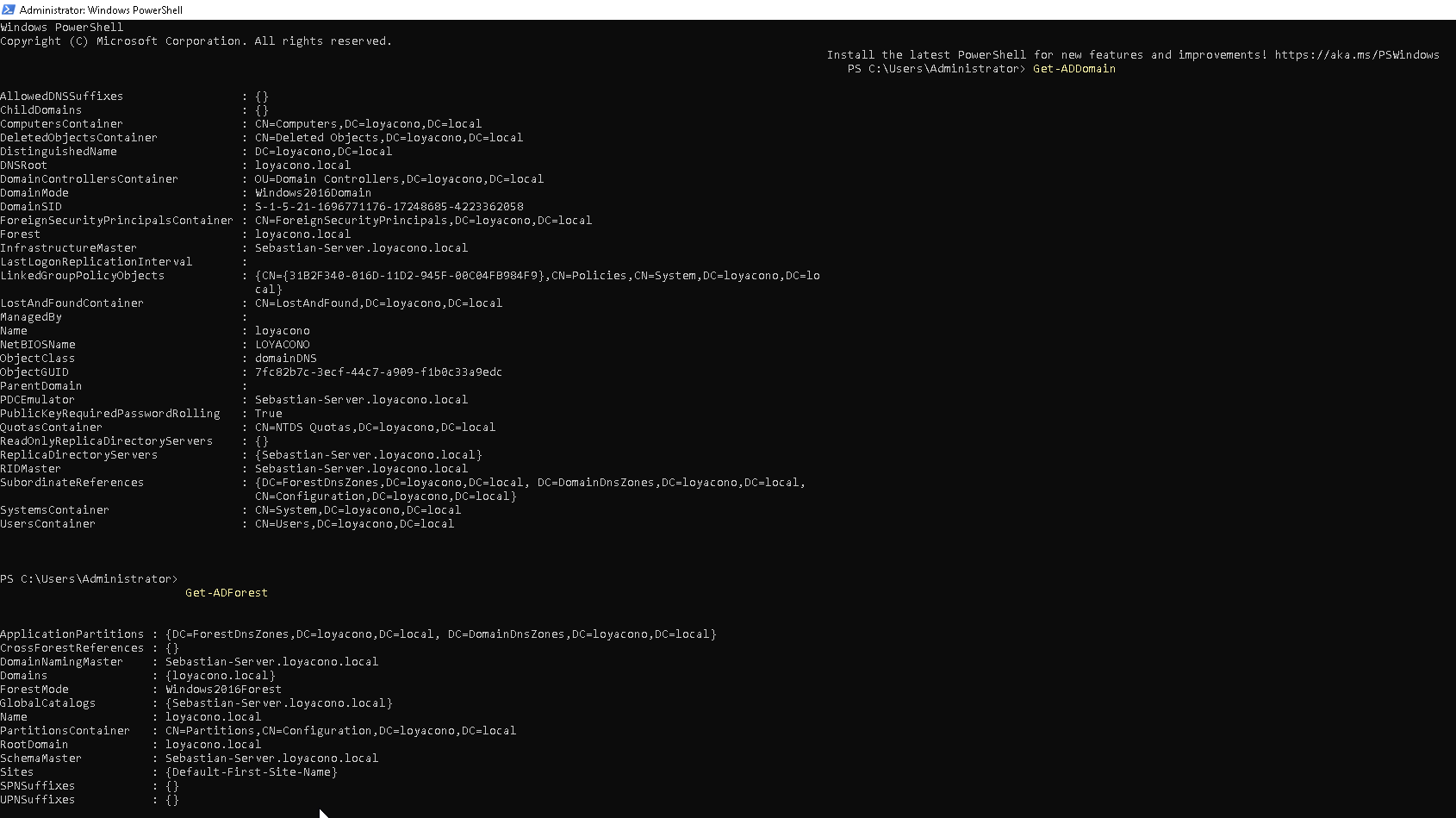Click the SubordinateReferences property label
Screen dimensions: 1456x818
click(72, 483)
